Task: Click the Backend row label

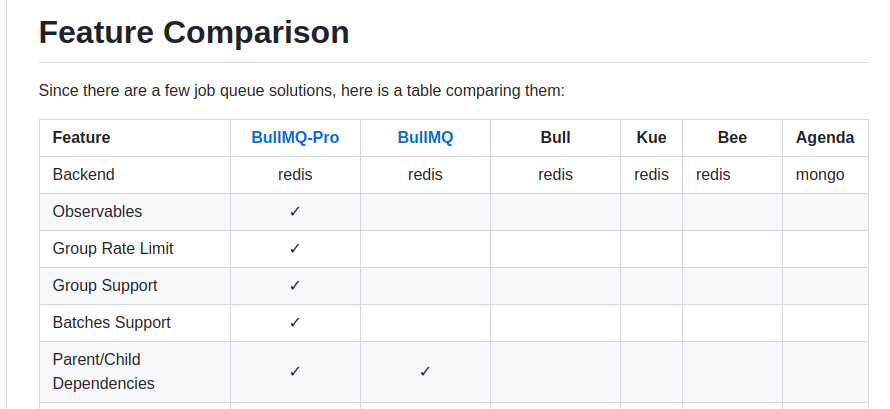Action: pyautogui.click(x=84, y=175)
